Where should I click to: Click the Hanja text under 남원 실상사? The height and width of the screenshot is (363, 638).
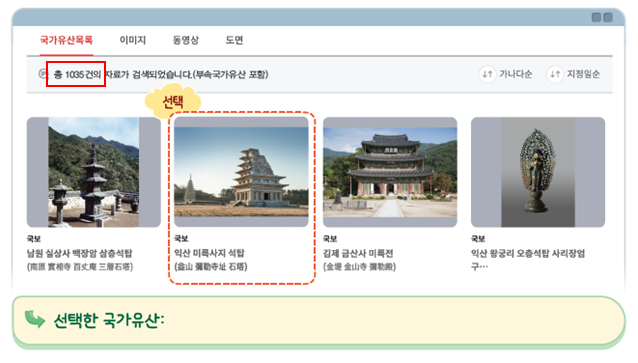point(80,267)
